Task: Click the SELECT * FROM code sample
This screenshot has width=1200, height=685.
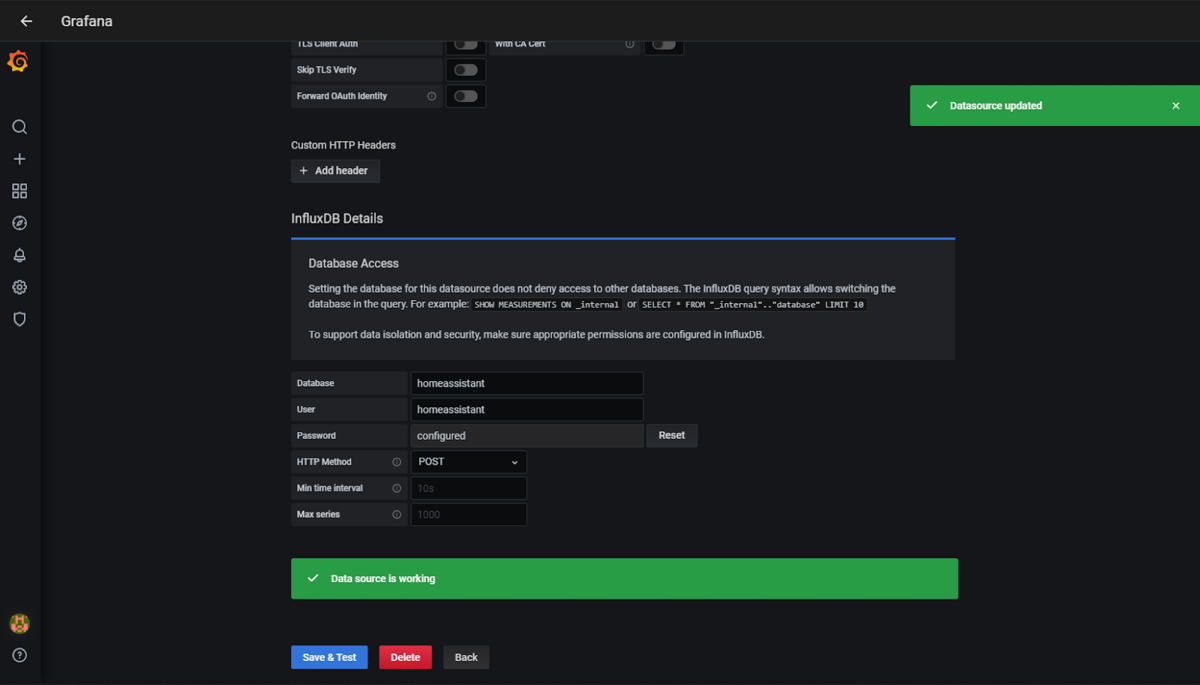Action: (x=753, y=305)
